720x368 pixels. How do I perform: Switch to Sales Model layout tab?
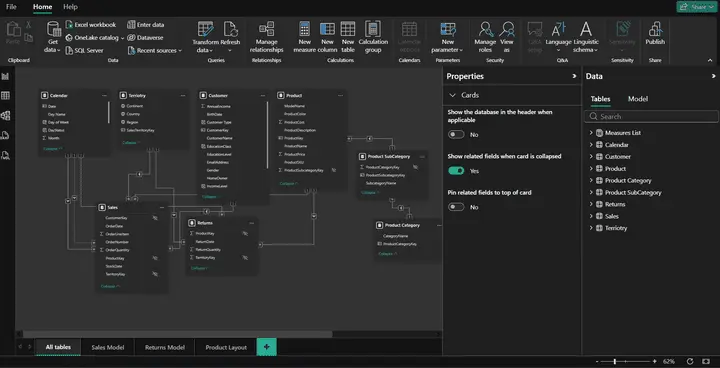click(x=107, y=347)
